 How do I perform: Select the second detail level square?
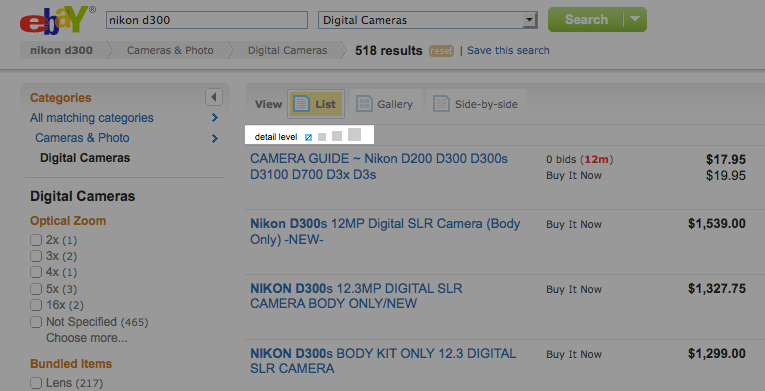322,137
